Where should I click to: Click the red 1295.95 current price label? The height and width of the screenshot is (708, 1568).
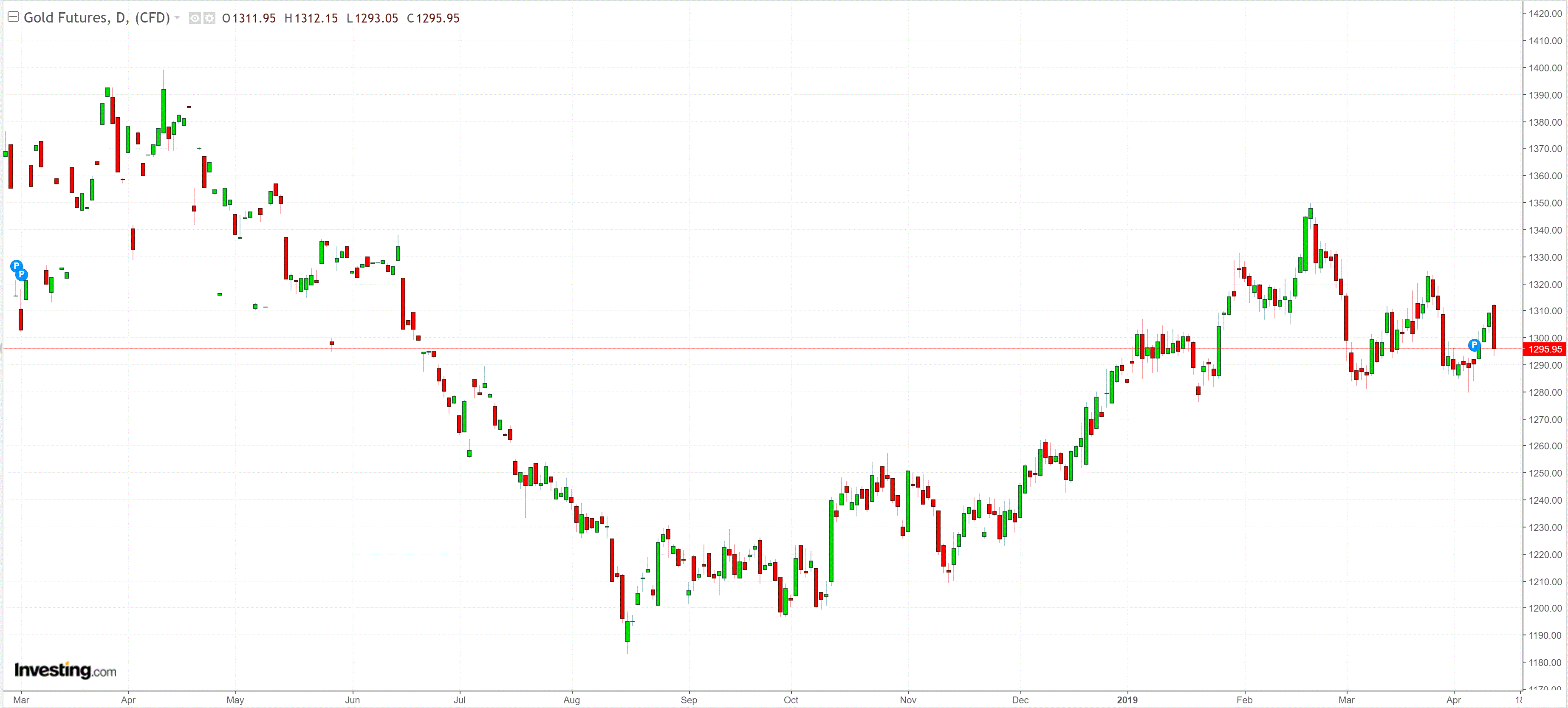tap(1544, 350)
